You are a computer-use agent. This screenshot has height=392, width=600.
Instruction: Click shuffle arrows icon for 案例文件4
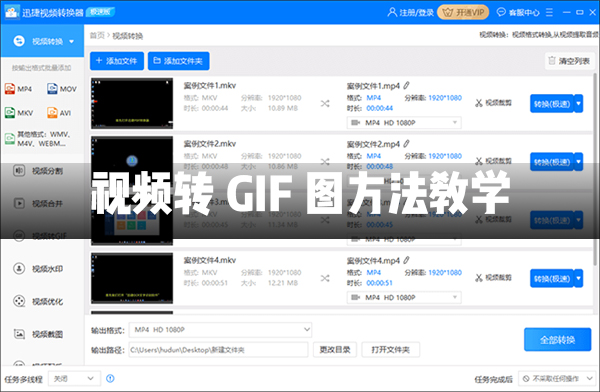pyautogui.click(x=325, y=278)
